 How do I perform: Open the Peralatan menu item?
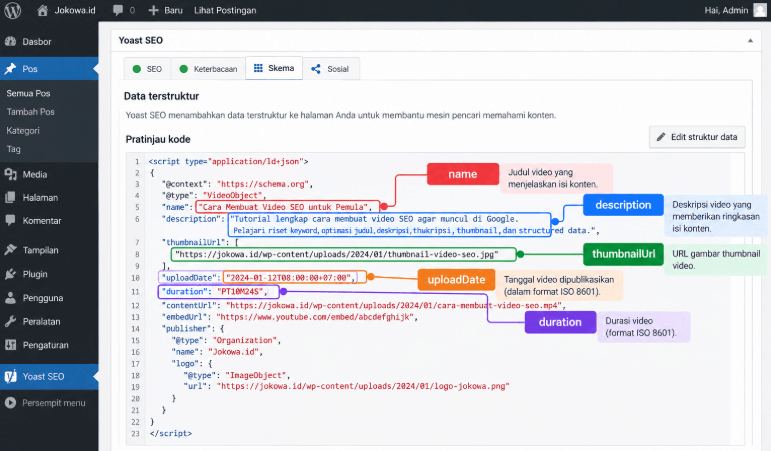[x=49, y=321]
